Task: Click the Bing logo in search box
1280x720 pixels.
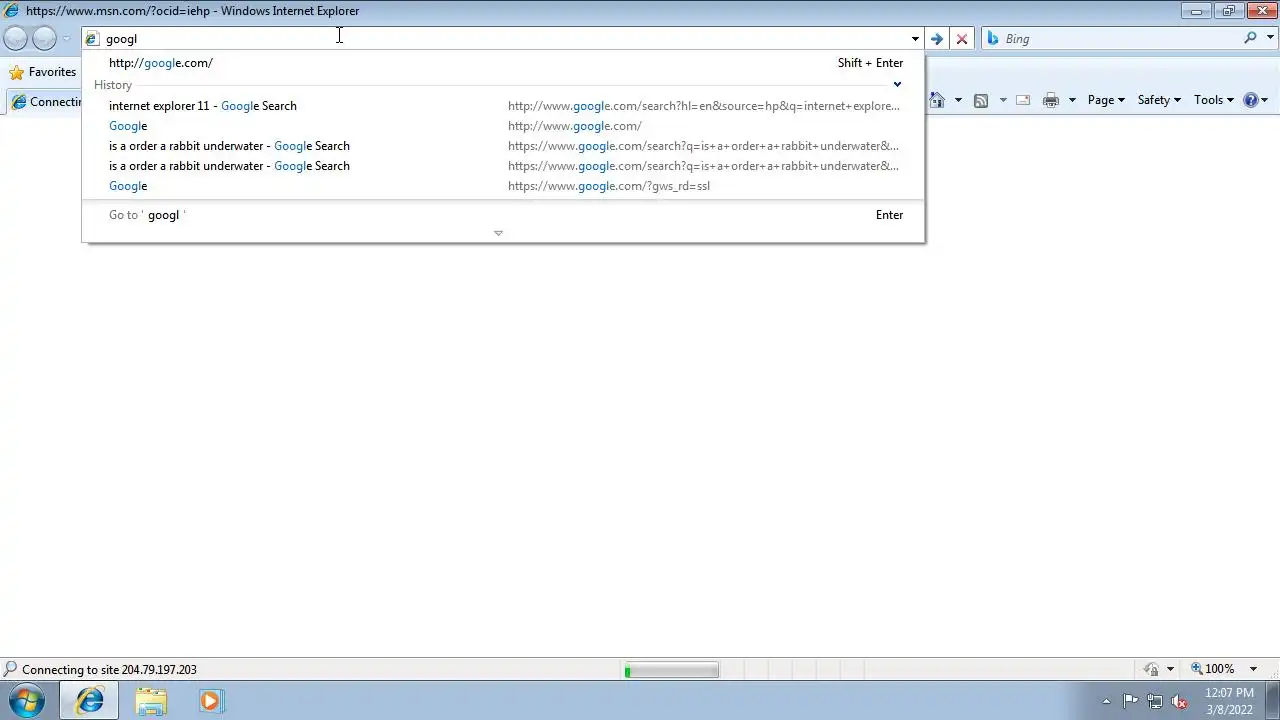Action: (993, 39)
